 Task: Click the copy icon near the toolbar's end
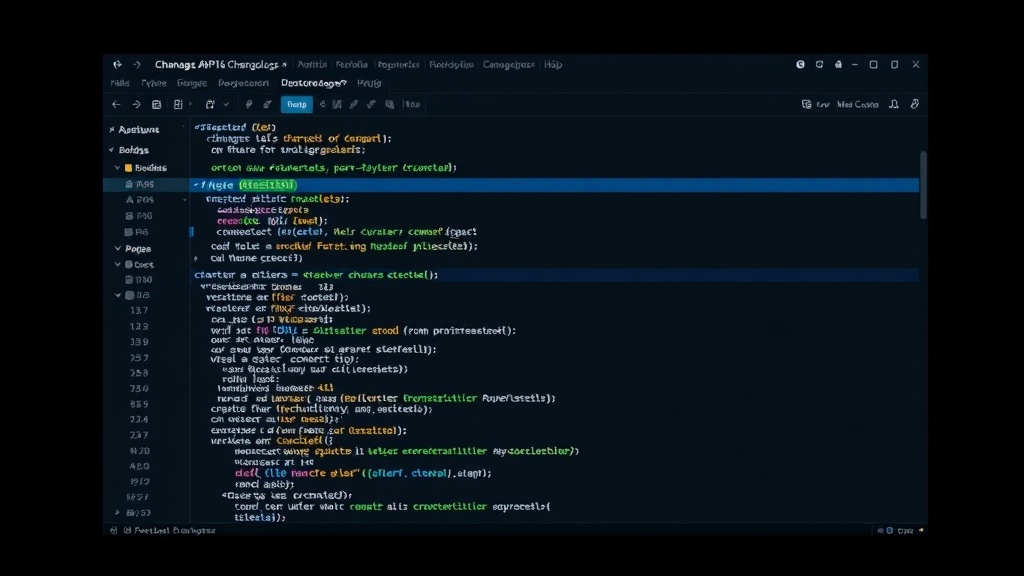point(389,104)
